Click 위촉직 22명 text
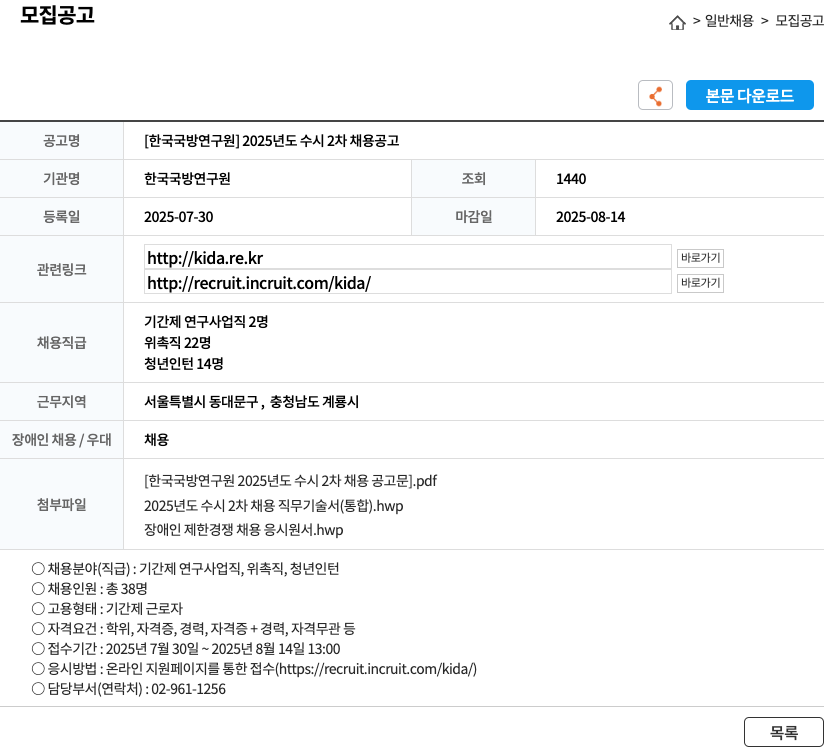Viewport: 824px width, 748px height. pyautogui.click(x=178, y=343)
